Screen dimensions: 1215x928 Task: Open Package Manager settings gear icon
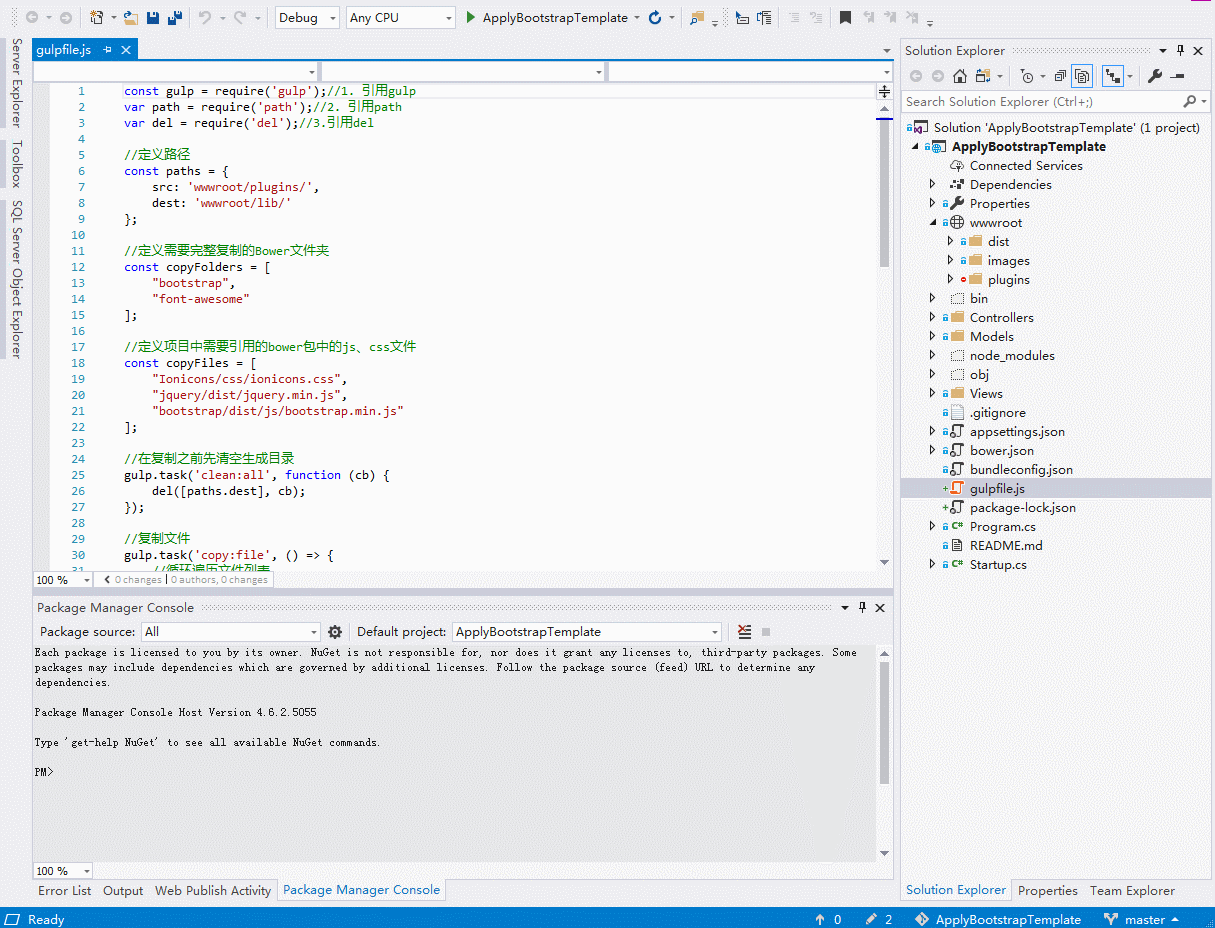click(335, 632)
